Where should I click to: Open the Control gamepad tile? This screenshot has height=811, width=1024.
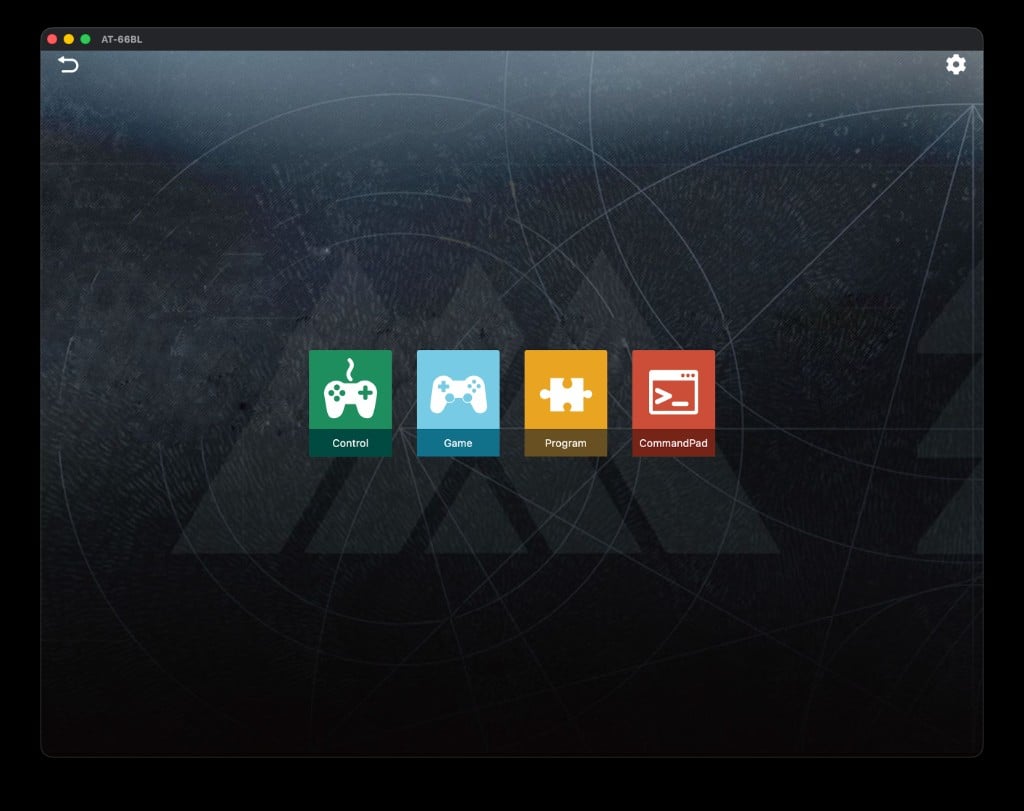pos(350,403)
